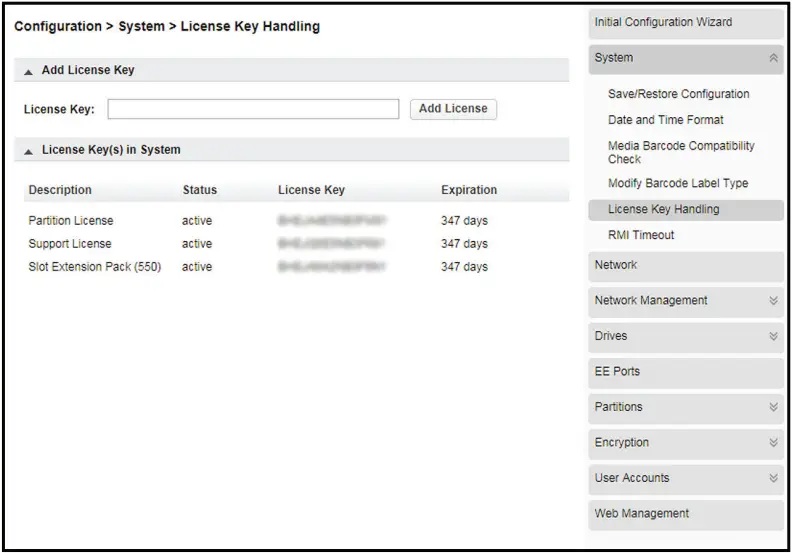792x553 pixels.
Task: Expand the User Accounts chevron
Action: click(x=773, y=479)
